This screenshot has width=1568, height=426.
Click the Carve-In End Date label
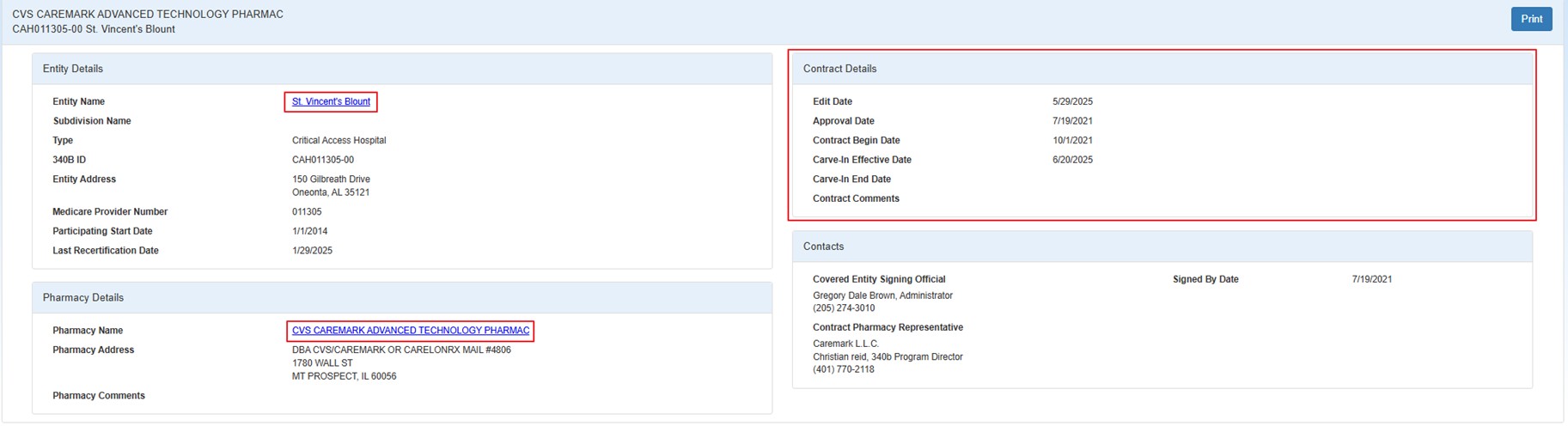pyautogui.click(x=851, y=180)
